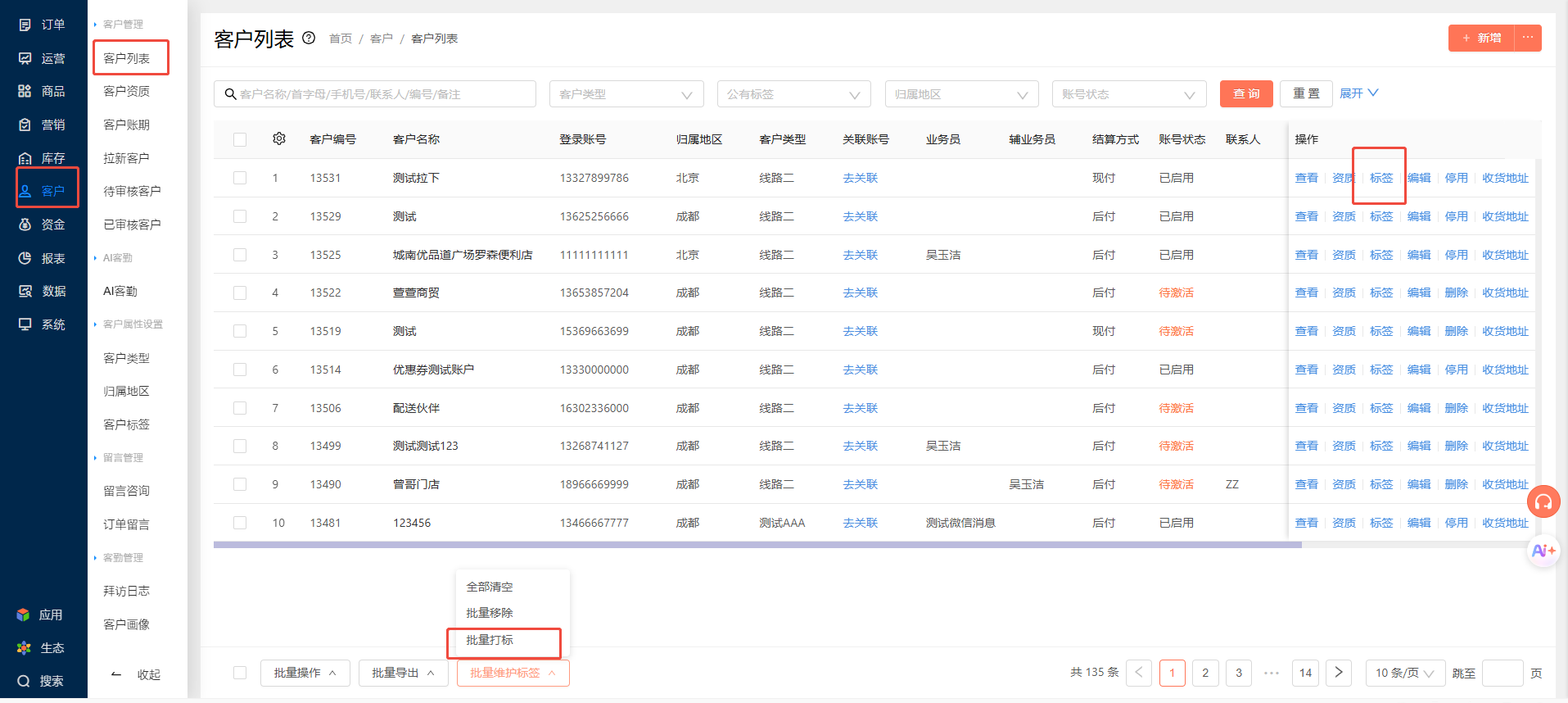Select the checkbox for customer 13514
1568x703 pixels.
240,370
